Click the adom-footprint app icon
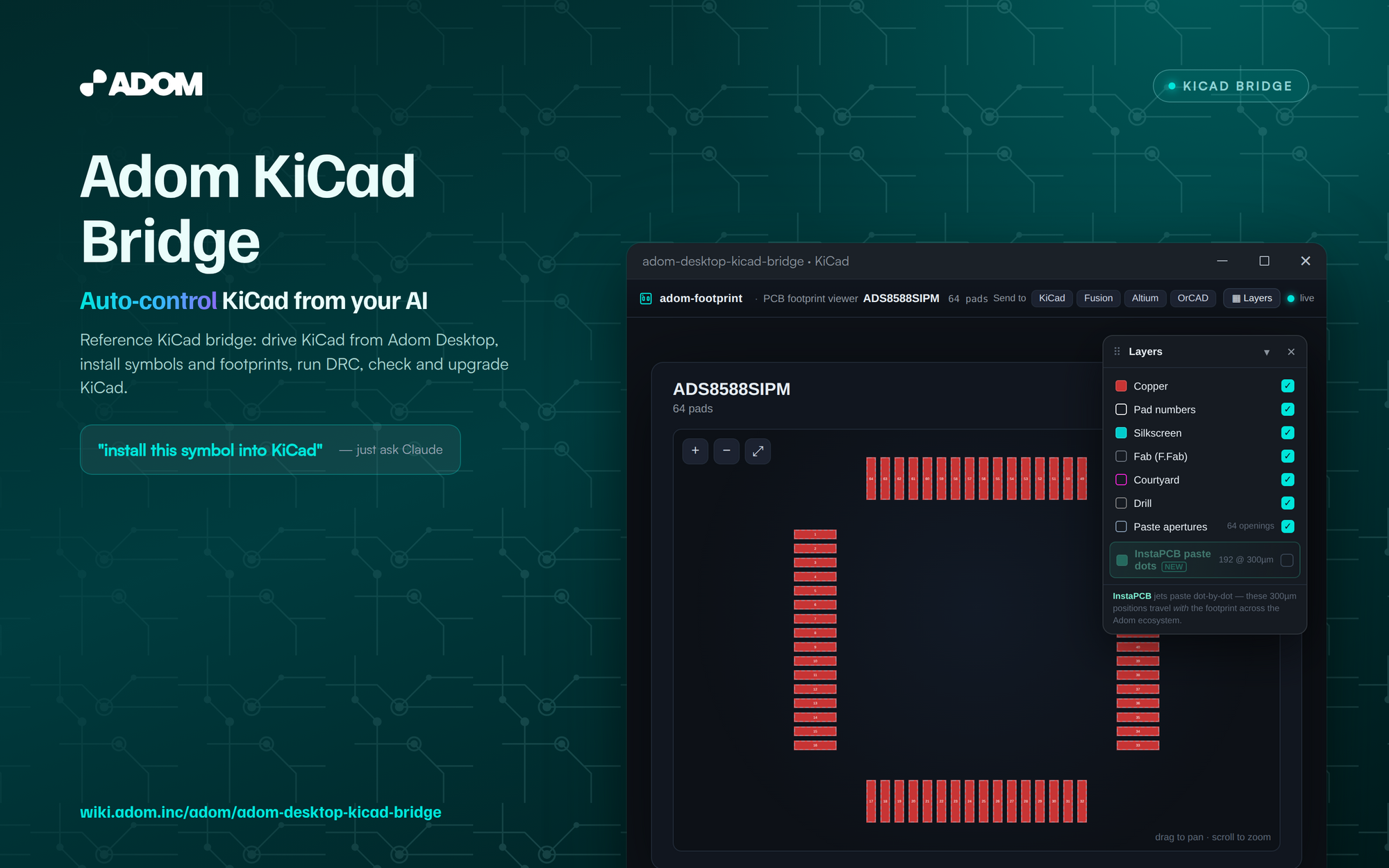This screenshot has width=1389, height=868. coord(646,299)
